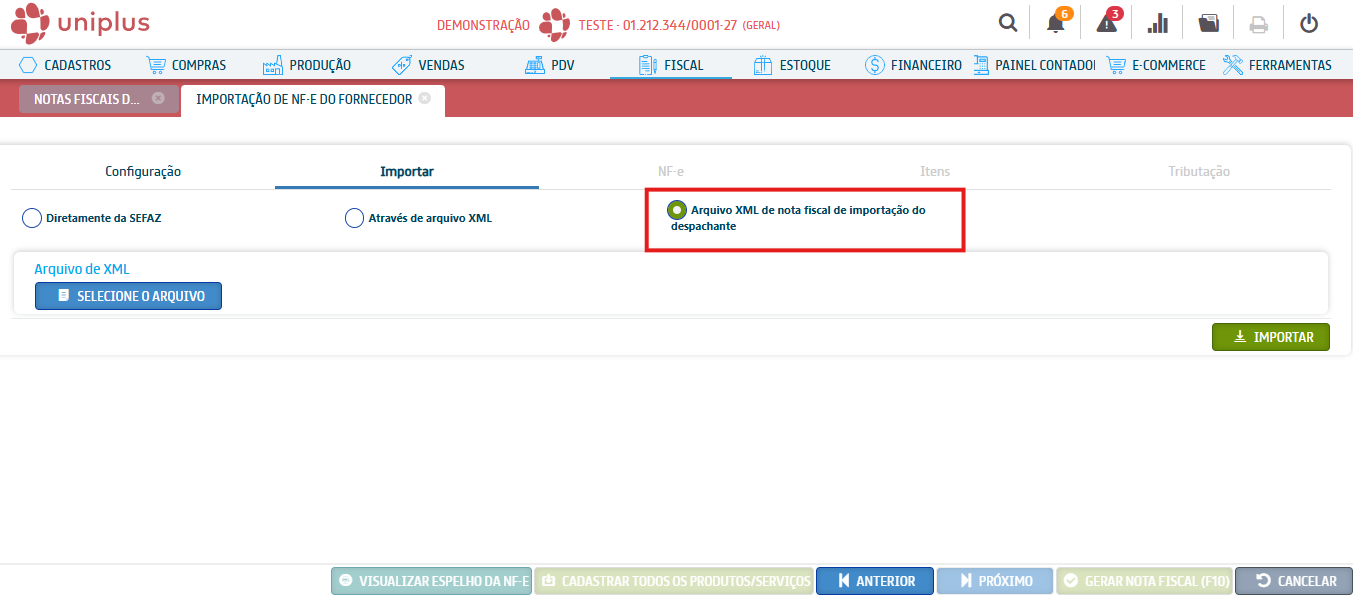Click the search magnifier icon

click(x=1008, y=23)
